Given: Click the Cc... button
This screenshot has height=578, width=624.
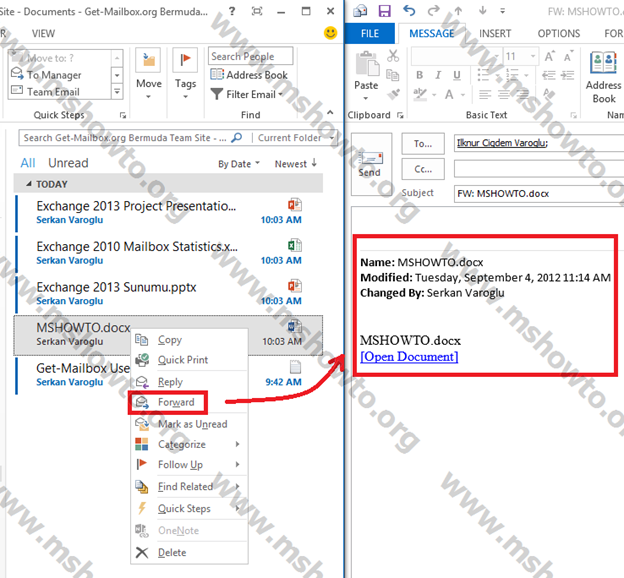Looking at the screenshot, I should tap(423, 169).
